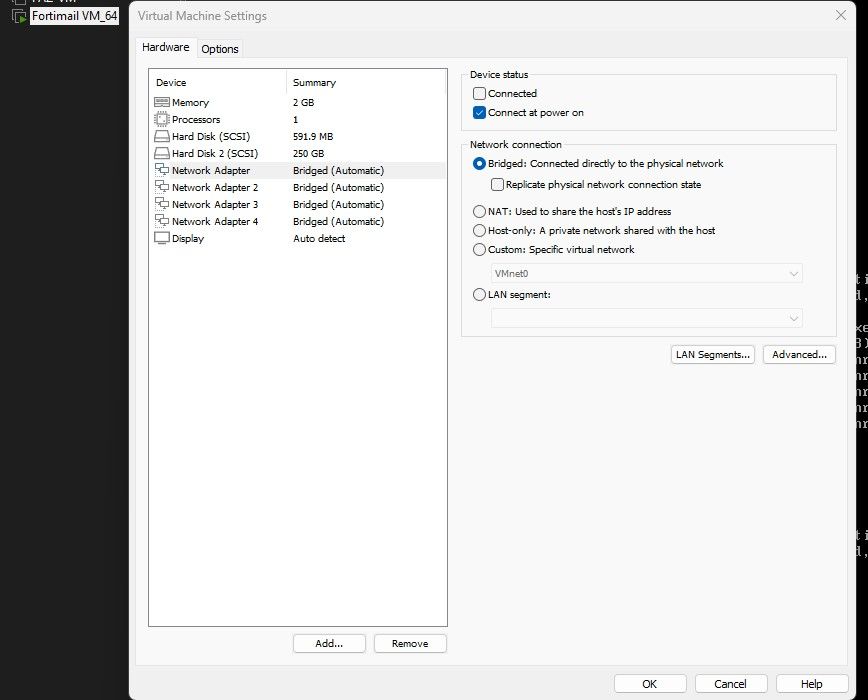
Task: Confirm settings with the OK button
Action: click(x=650, y=684)
